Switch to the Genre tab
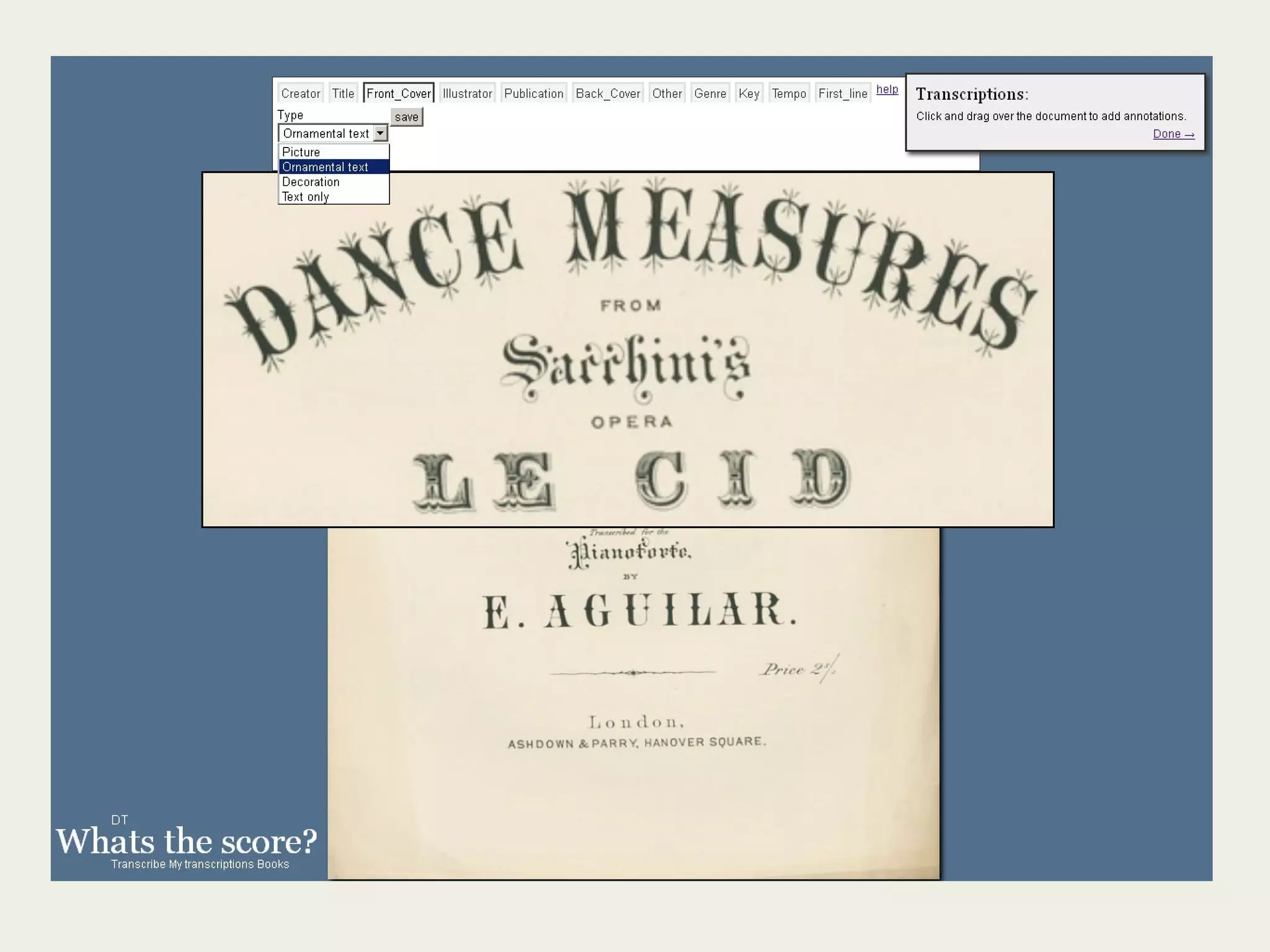This screenshot has width=1270, height=952. 710,94
